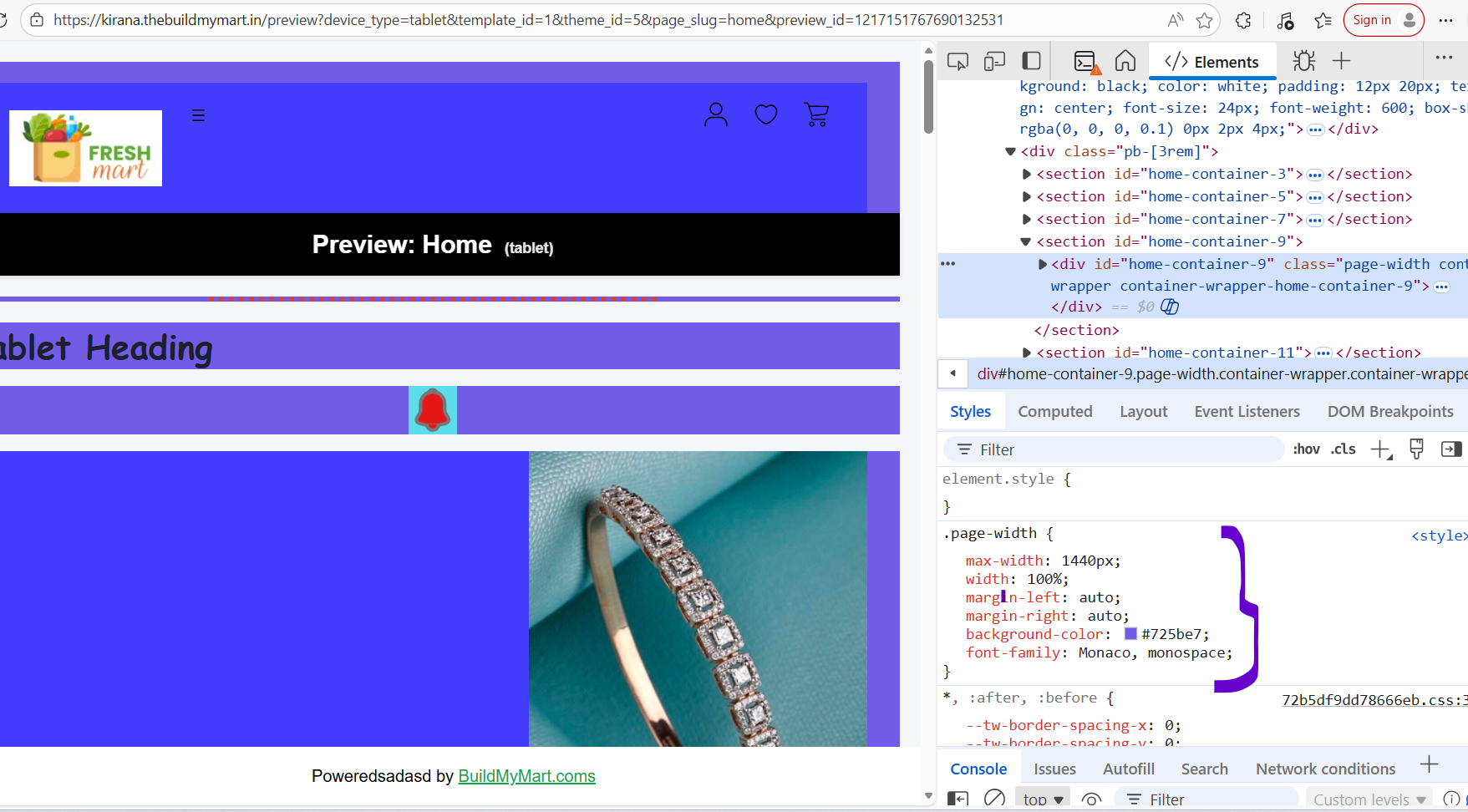Viewport: 1468px width, 812px height.
Task: Click ellipsis of section home-container-3
Action: (x=1315, y=175)
